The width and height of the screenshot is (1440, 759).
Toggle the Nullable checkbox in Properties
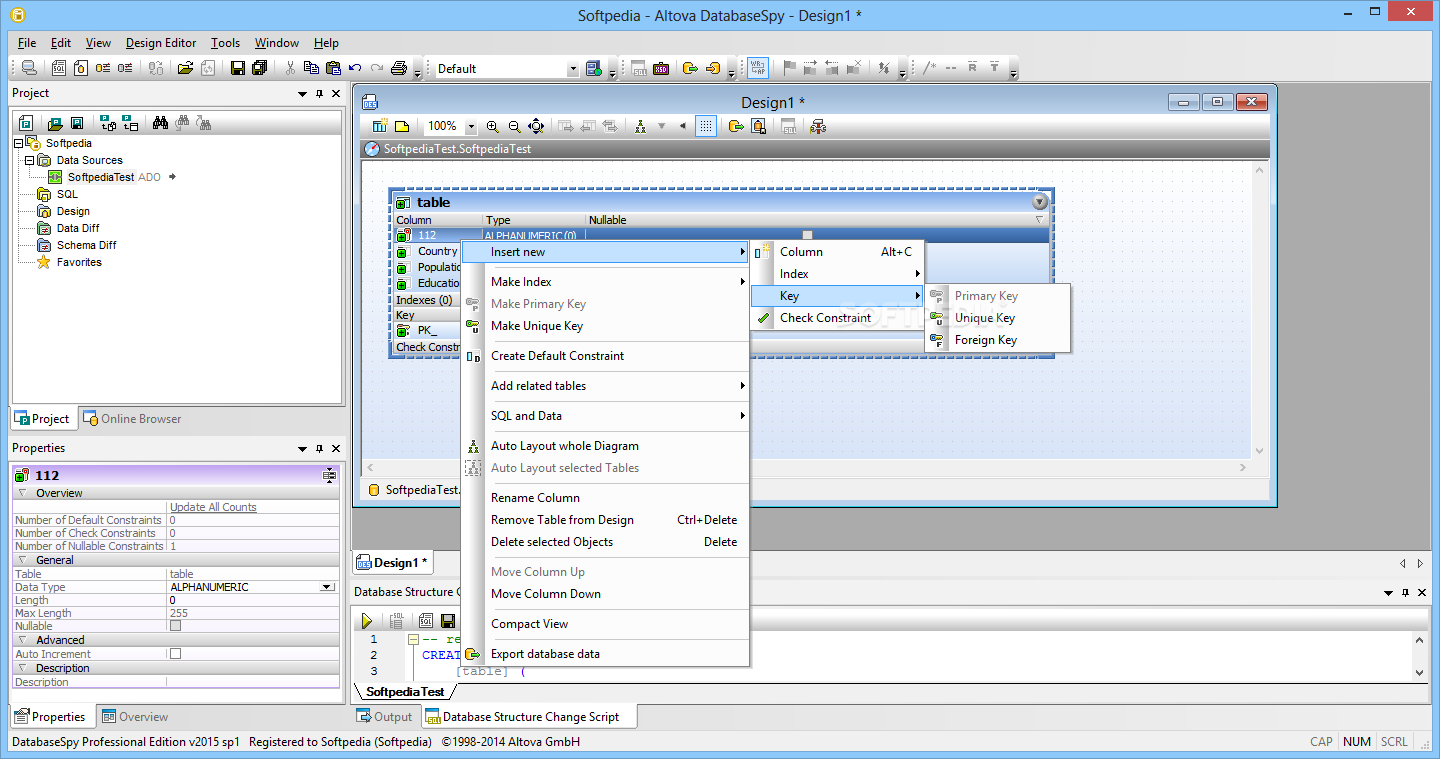176,626
